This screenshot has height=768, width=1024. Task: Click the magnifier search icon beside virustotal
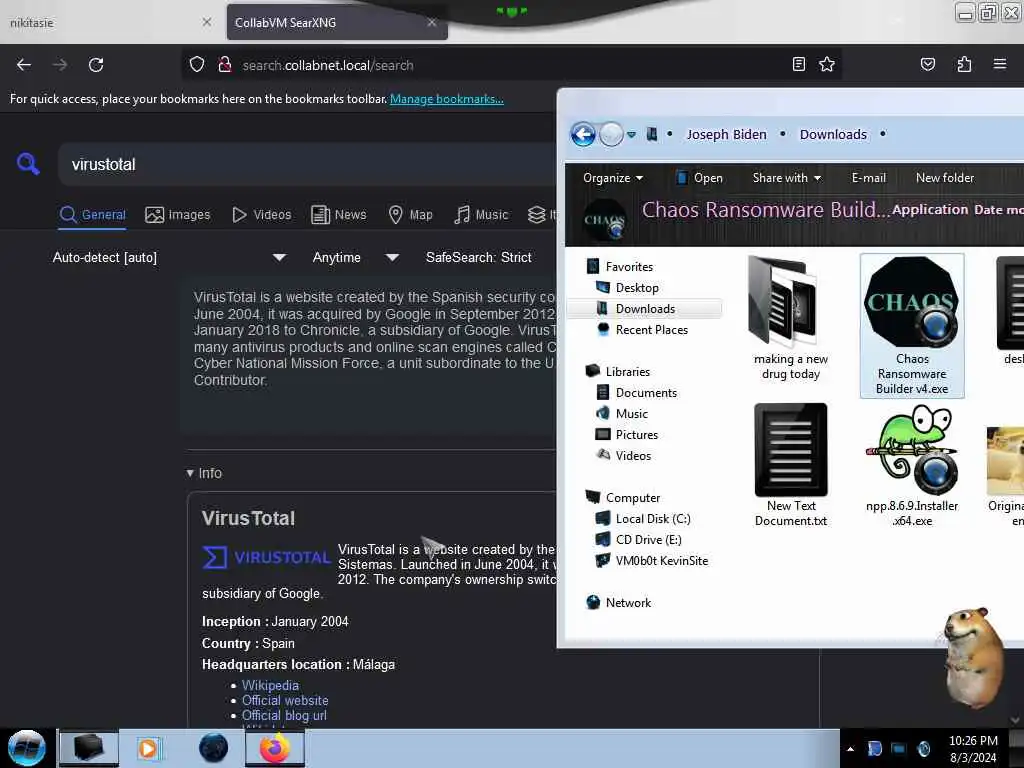click(x=28, y=163)
